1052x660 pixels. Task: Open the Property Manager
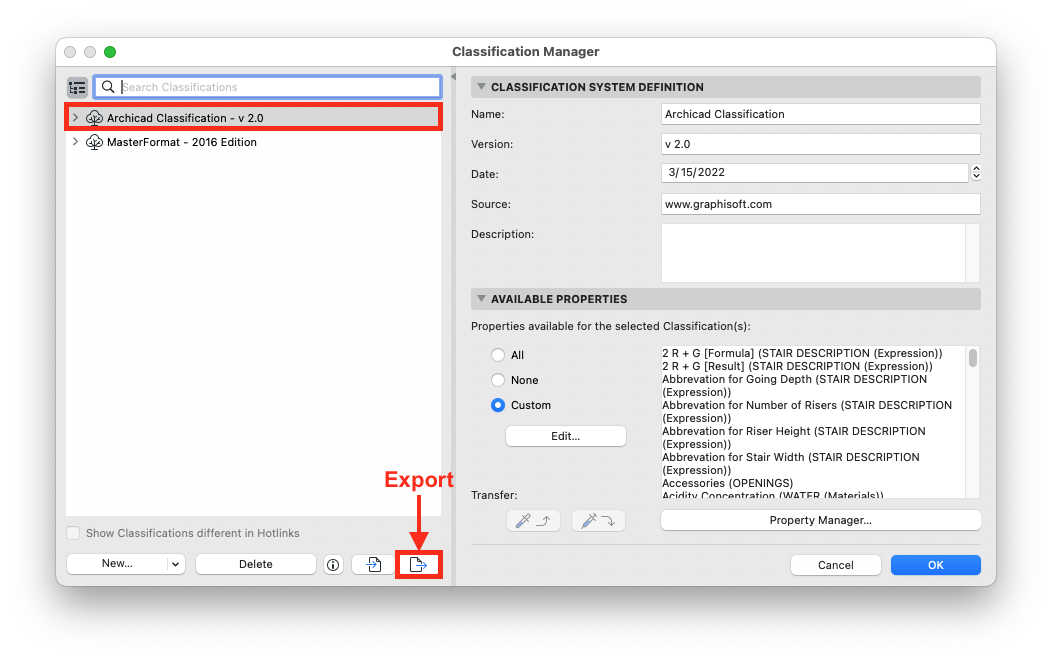tap(820, 520)
